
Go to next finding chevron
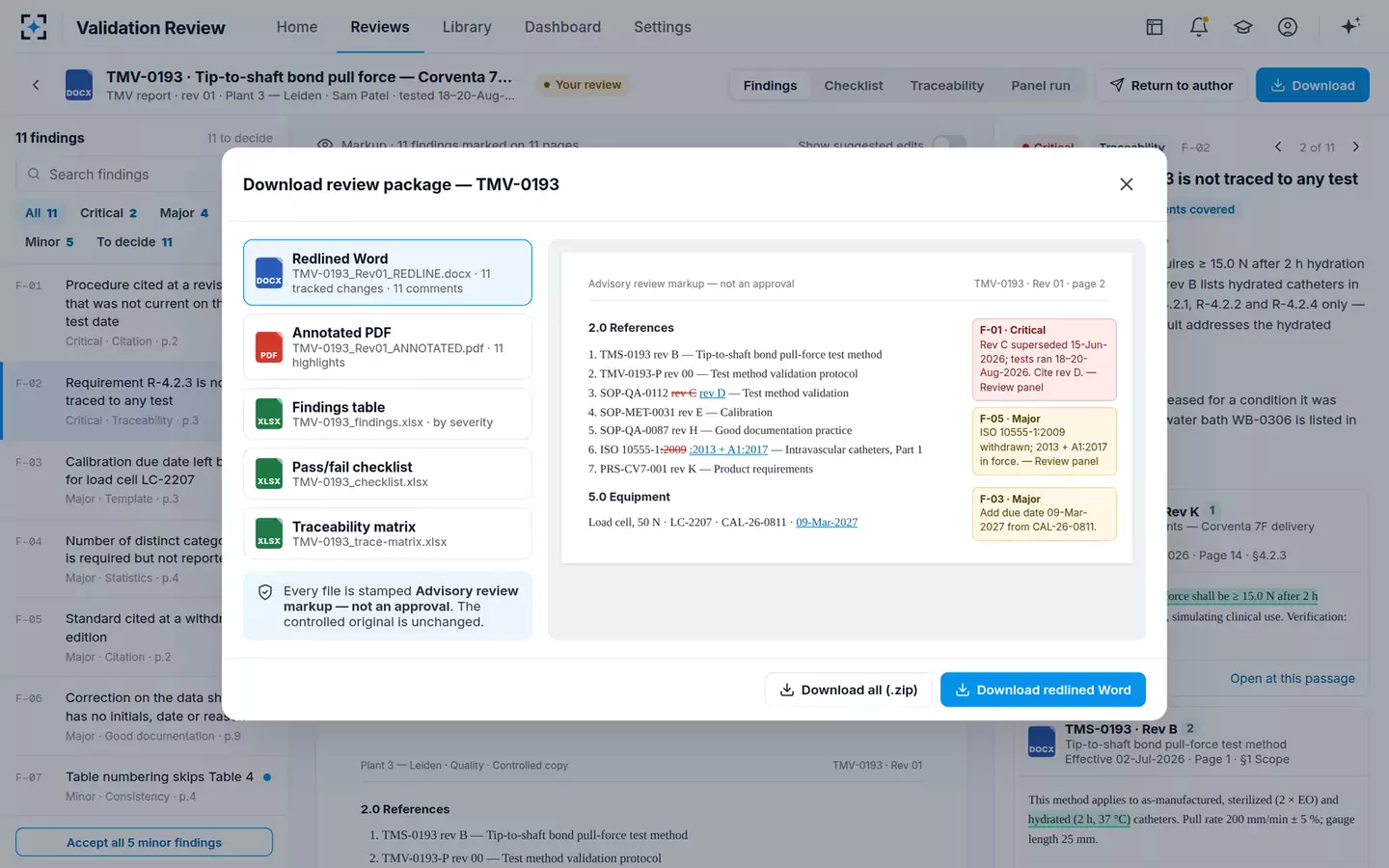pos(1355,147)
